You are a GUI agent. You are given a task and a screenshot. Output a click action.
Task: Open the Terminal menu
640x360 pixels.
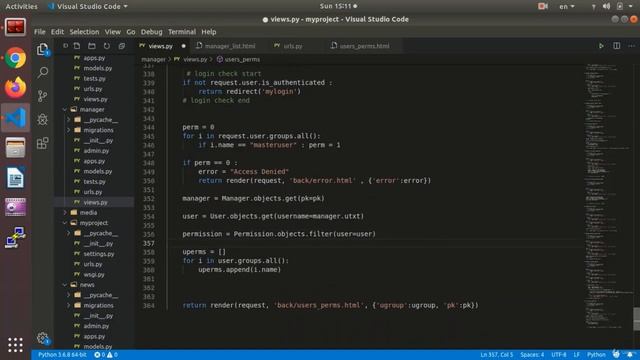click(182, 32)
